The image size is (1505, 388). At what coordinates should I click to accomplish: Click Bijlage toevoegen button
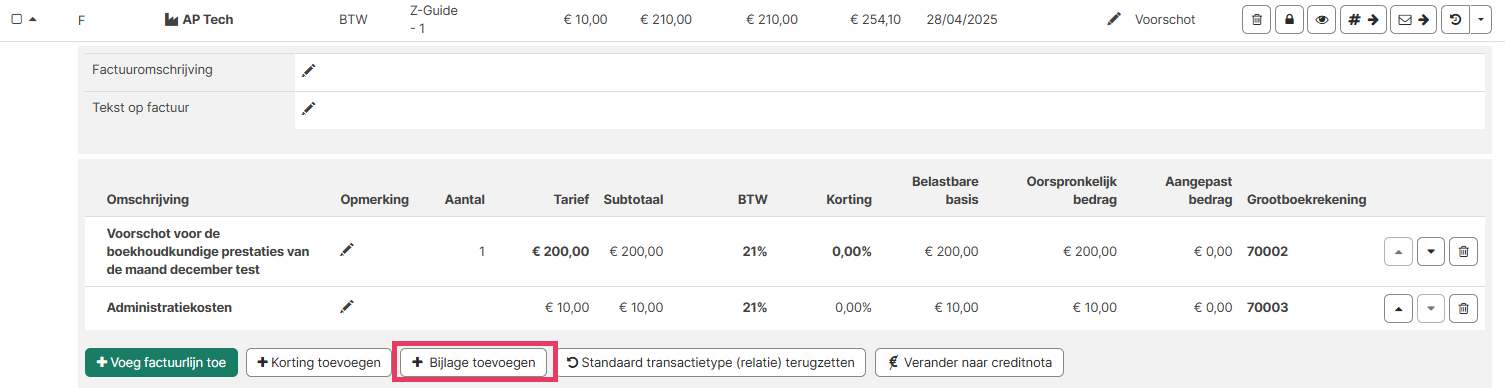coord(474,363)
